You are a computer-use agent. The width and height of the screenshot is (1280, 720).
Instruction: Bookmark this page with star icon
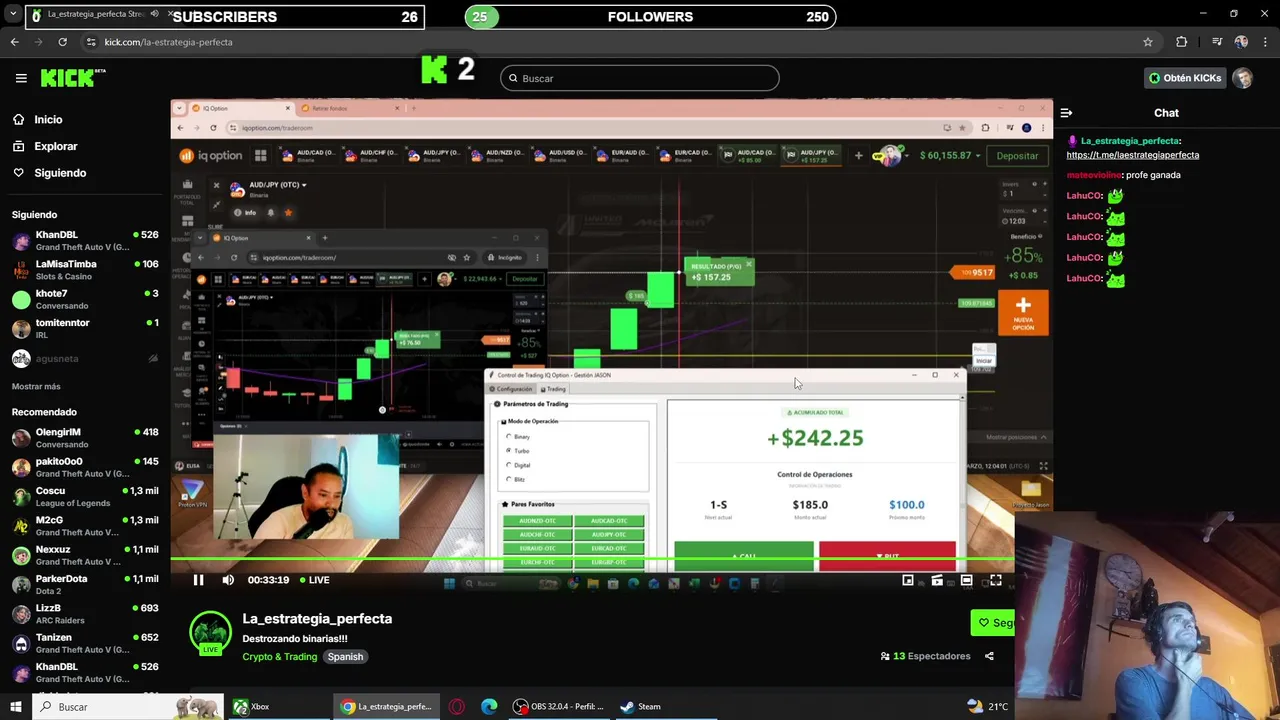[1148, 42]
